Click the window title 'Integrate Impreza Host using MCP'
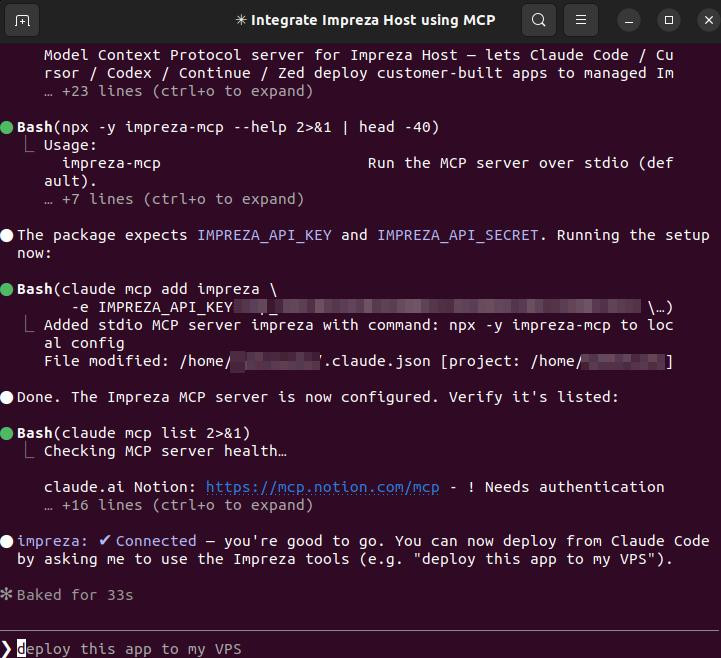 click(x=372, y=20)
